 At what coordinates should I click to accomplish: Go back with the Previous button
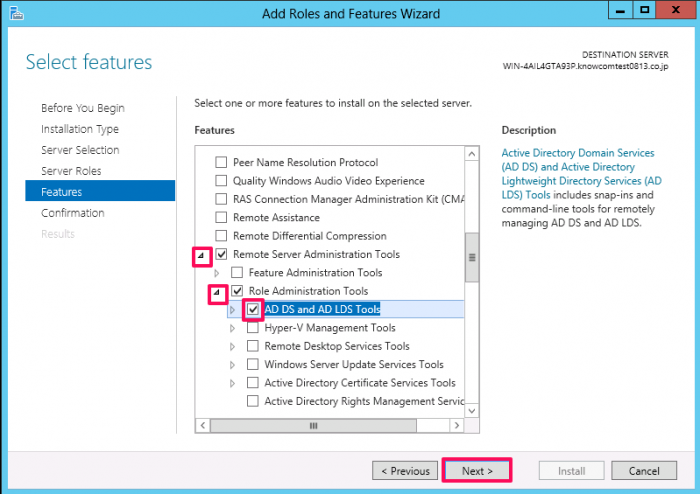[405, 470]
